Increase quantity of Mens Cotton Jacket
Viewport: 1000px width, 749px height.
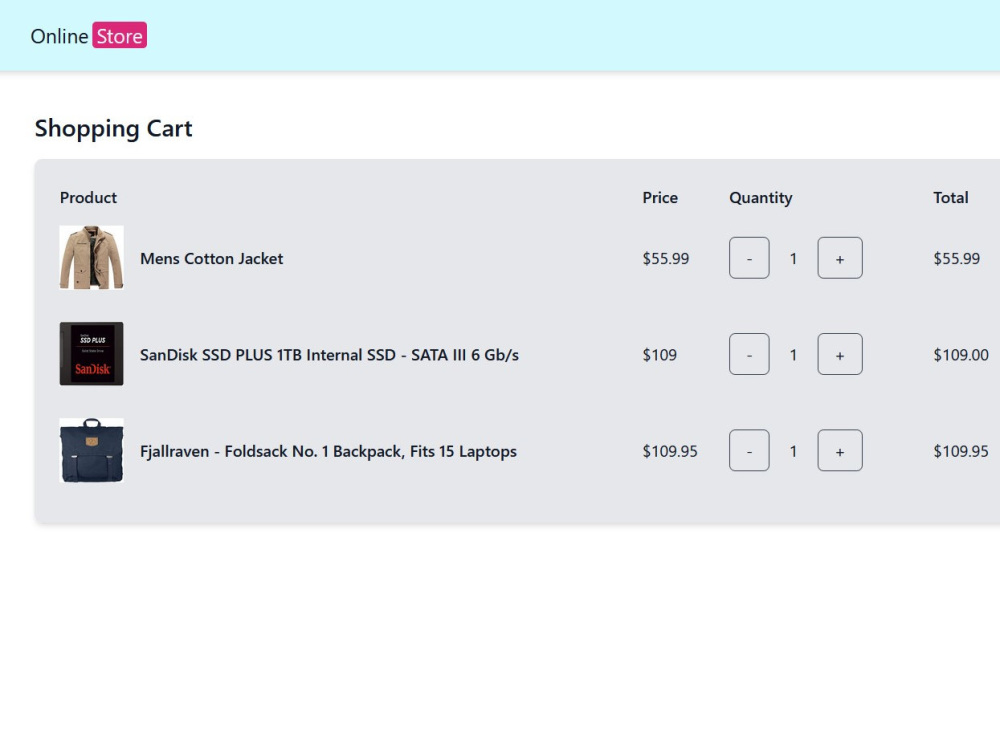(840, 258)
